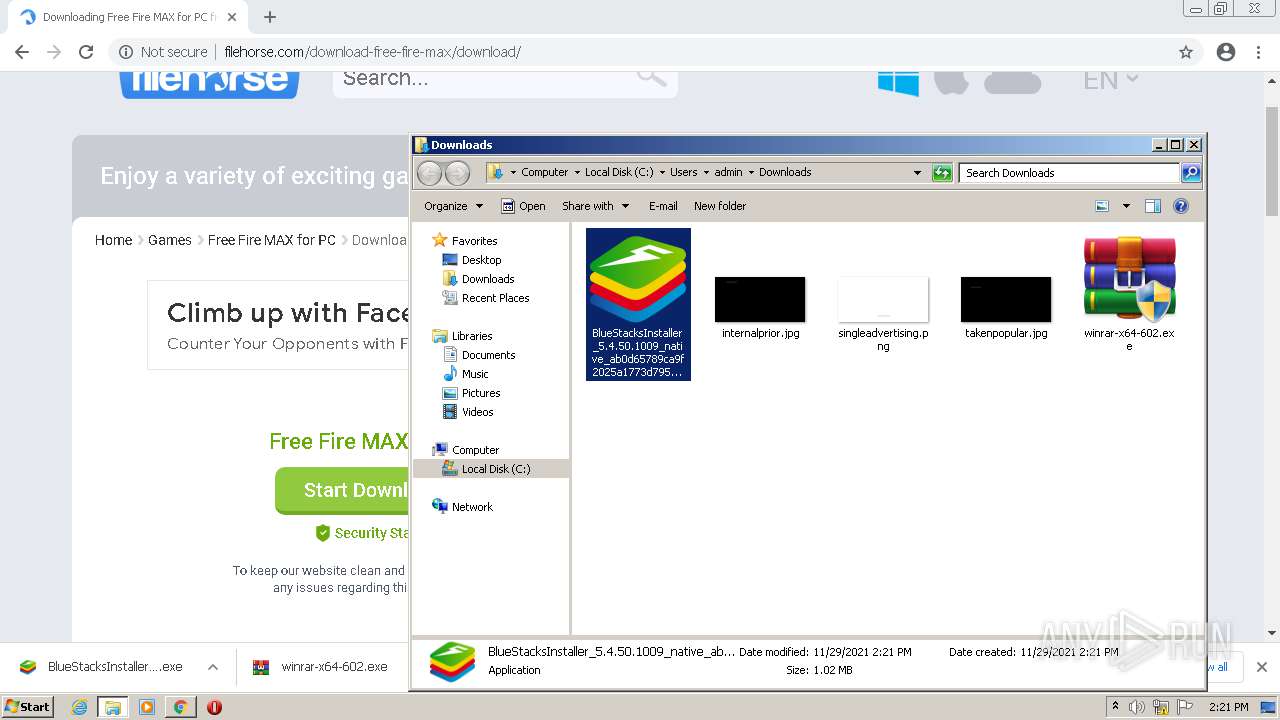Viewport: 1280px width, 720px height.
Task: Bookmark this page with star icon
Action: 1186,52
